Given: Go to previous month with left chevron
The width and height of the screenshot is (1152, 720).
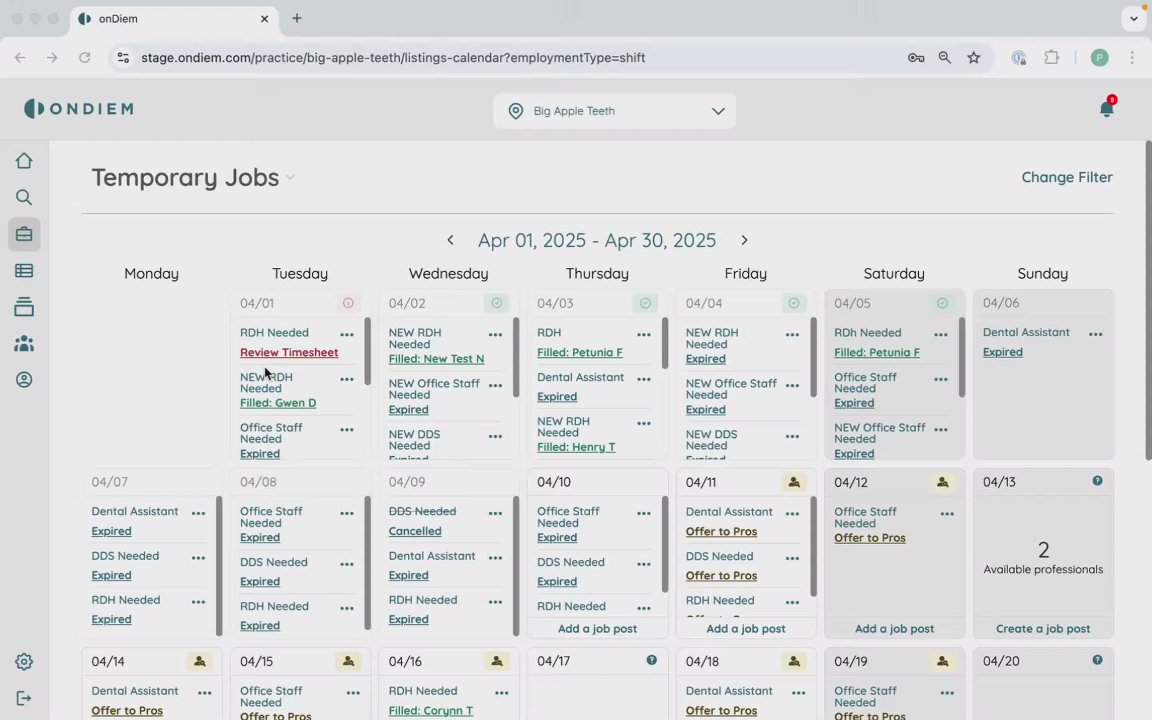Looking at the screenshot, I should click(450, 240).
